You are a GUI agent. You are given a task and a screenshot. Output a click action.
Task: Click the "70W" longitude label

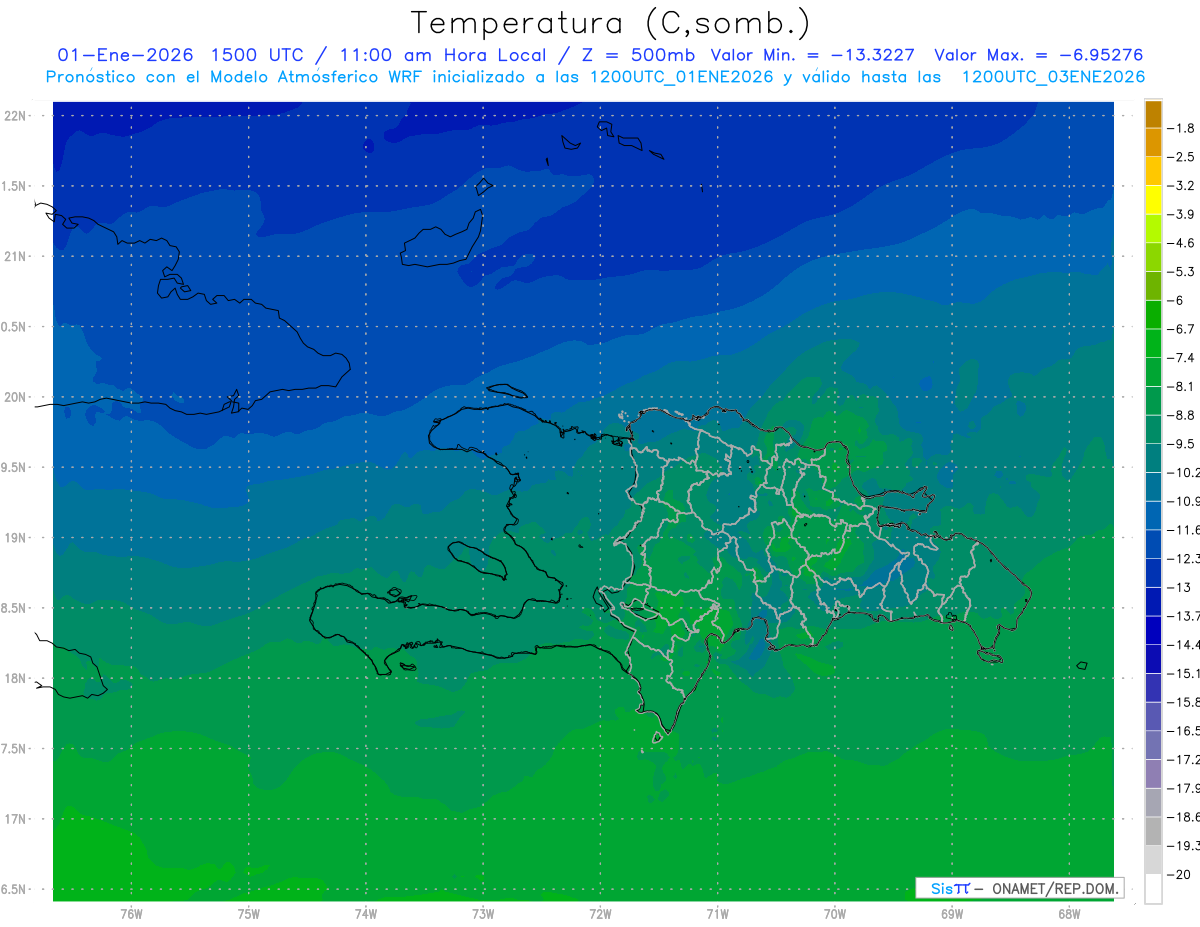pyautogui.click(x=835, y=914)
